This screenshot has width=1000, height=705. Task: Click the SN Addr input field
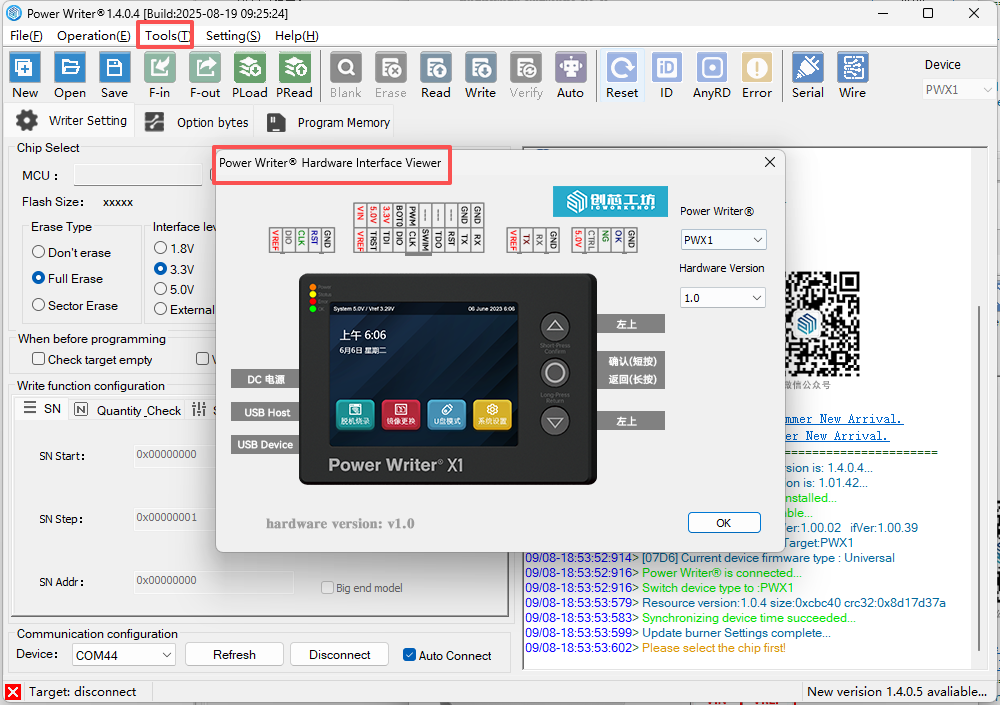[x=213, y=581]
